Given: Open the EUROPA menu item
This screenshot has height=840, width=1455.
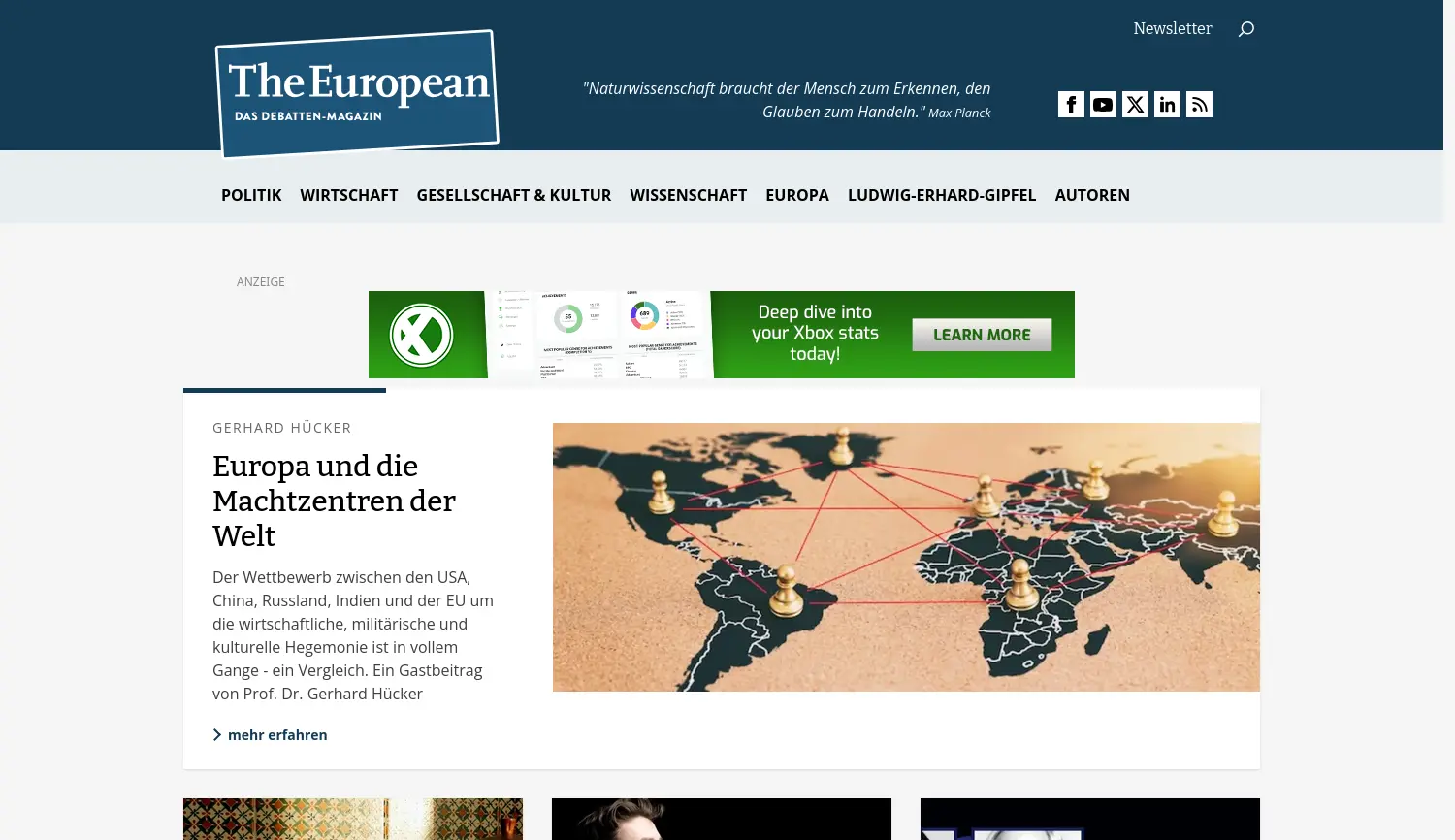Looking at the screenshot, I should point(797,195).
